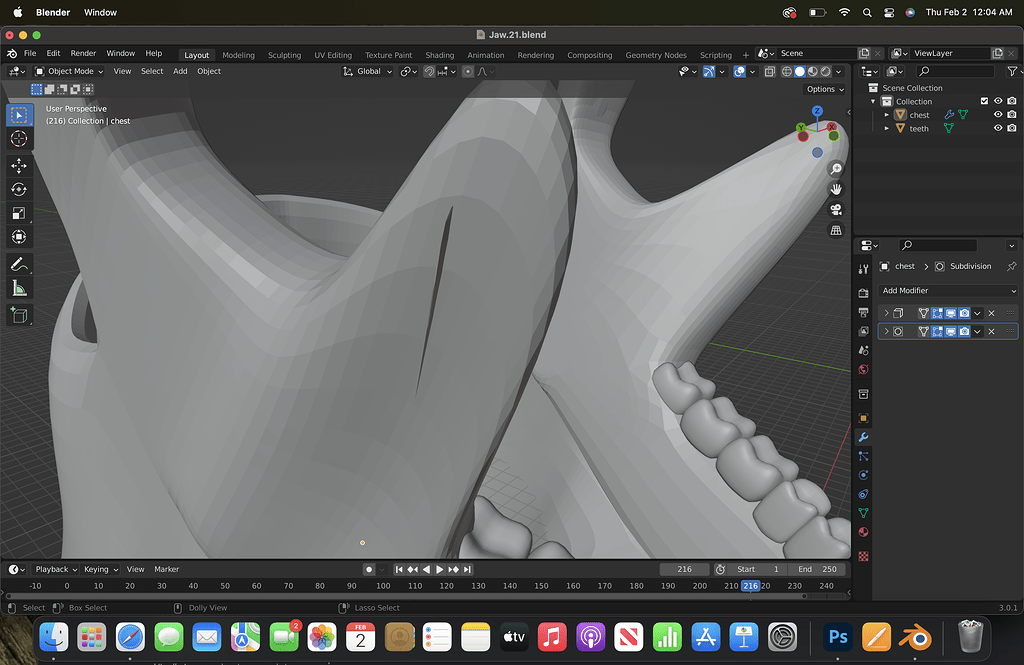Click the current frame field showing 216
This screenshot has width=1024, height=665.
click(684, 570)
